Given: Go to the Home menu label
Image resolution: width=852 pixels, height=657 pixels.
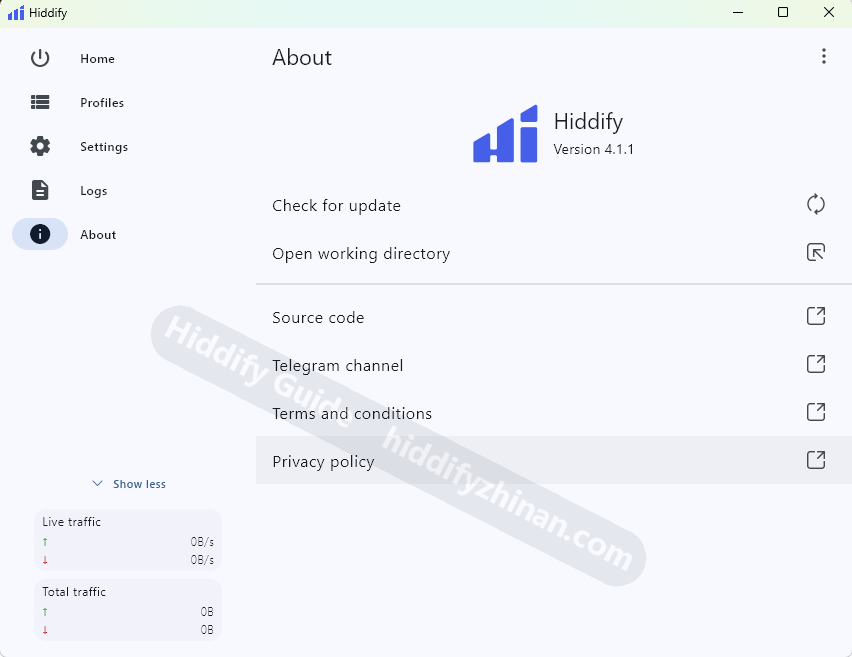Looking at the screenshot, I should 97,59.
